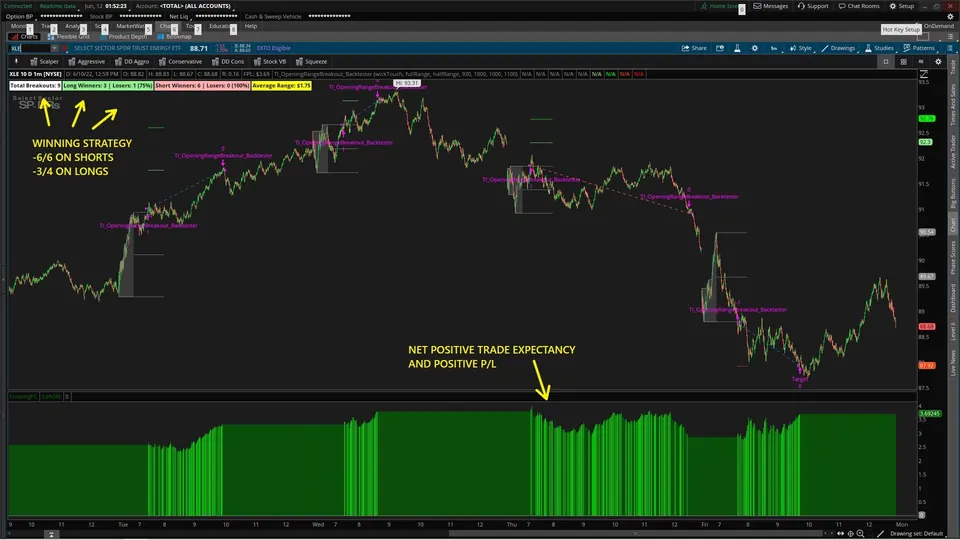Image resolution: width=960 pixels, height=540 pixels.
Task: Apply the DD Aggro study set
Action: pyautogui.click(x=132, y=61)
